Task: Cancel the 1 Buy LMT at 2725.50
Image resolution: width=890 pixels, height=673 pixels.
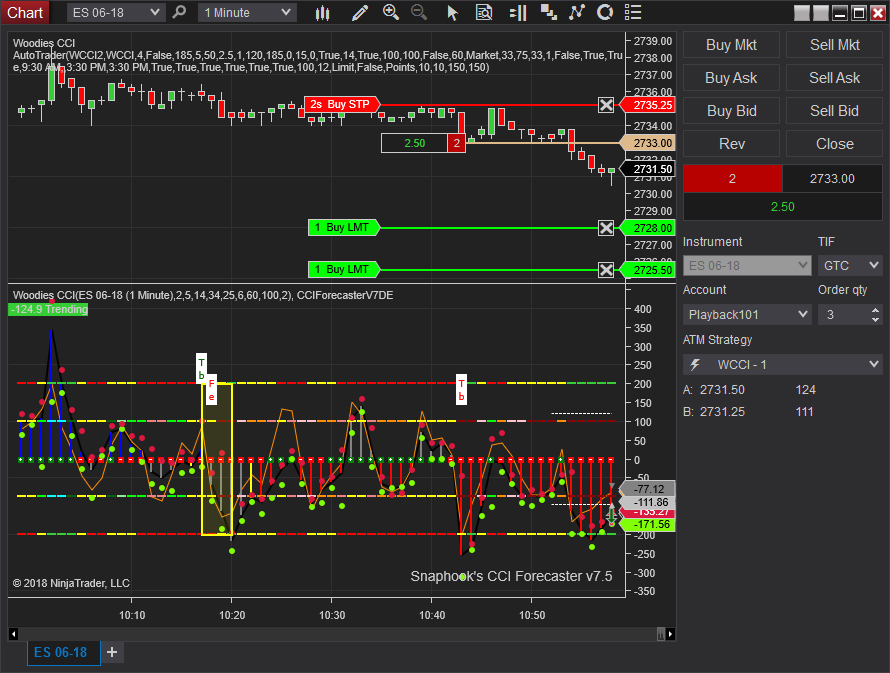Action: pos(606,269)
